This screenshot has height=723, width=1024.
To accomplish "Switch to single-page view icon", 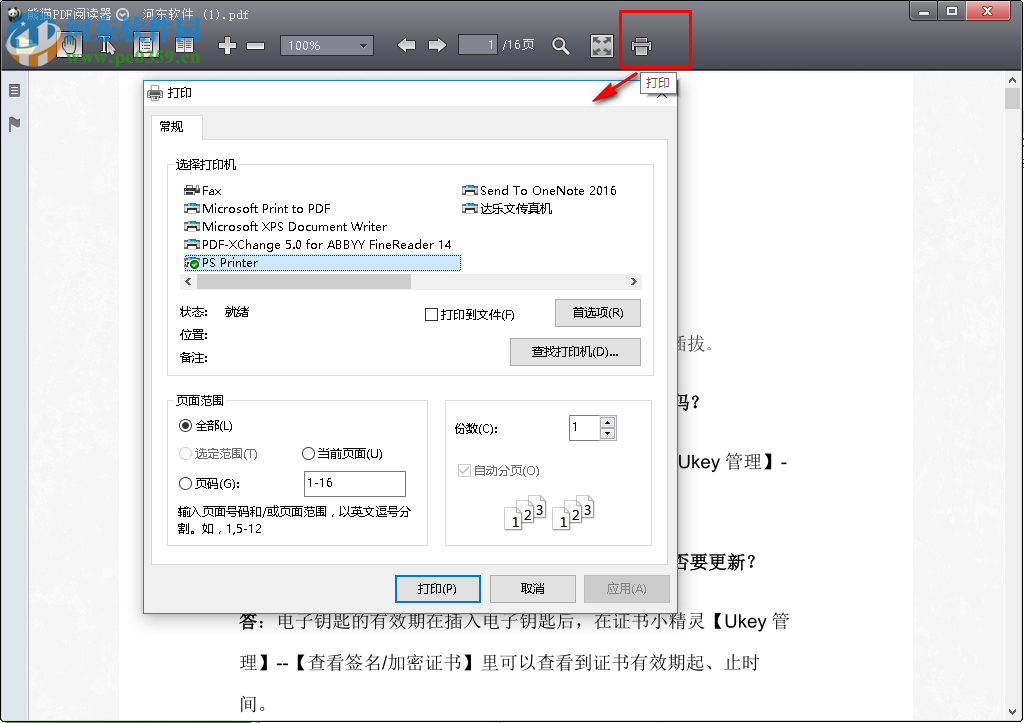I will (x=146, y=44).
